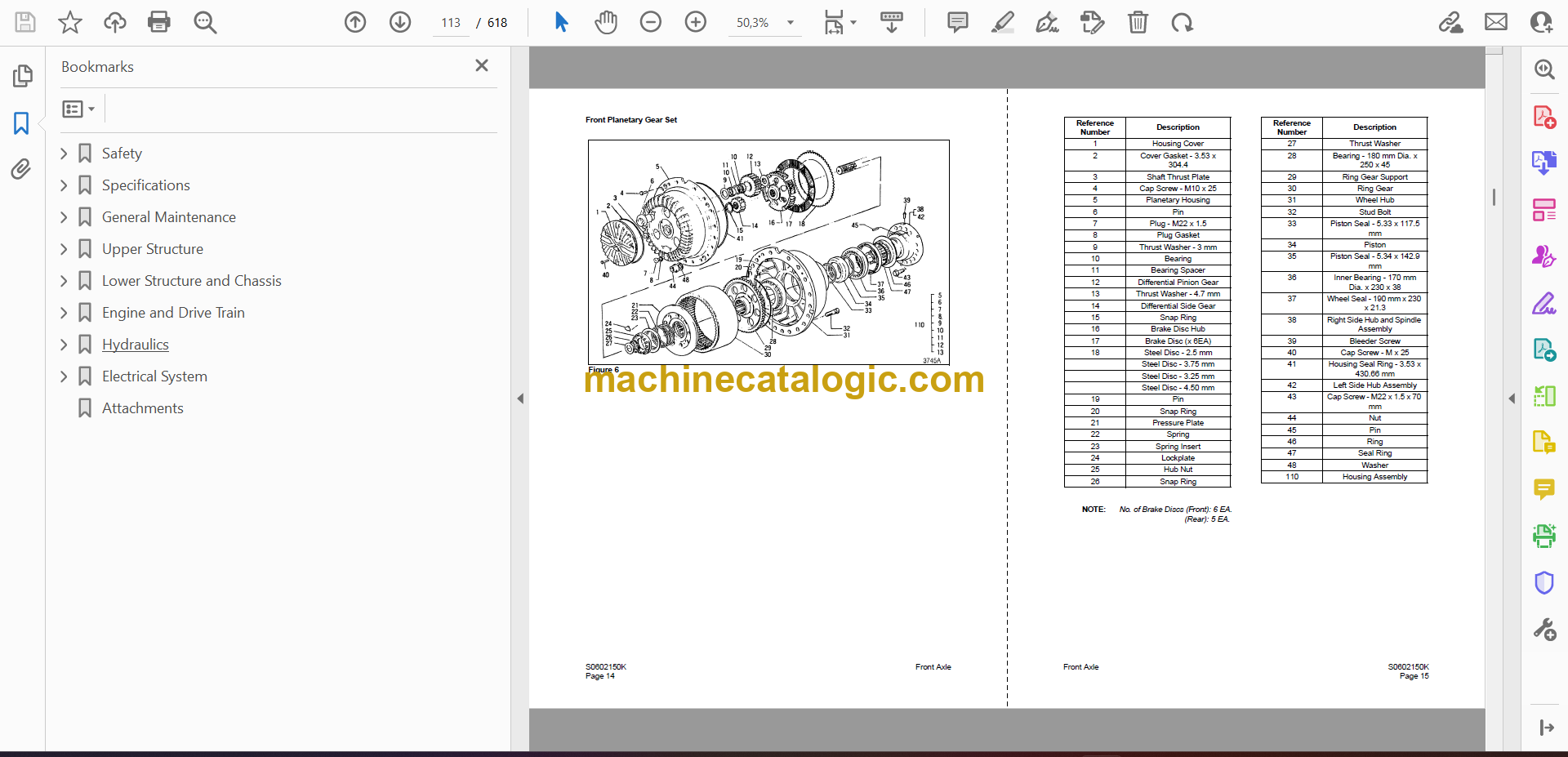Screen dimensions: 1568x757
Task: Delete with the trash can icon
Action: pos(1138,22)
